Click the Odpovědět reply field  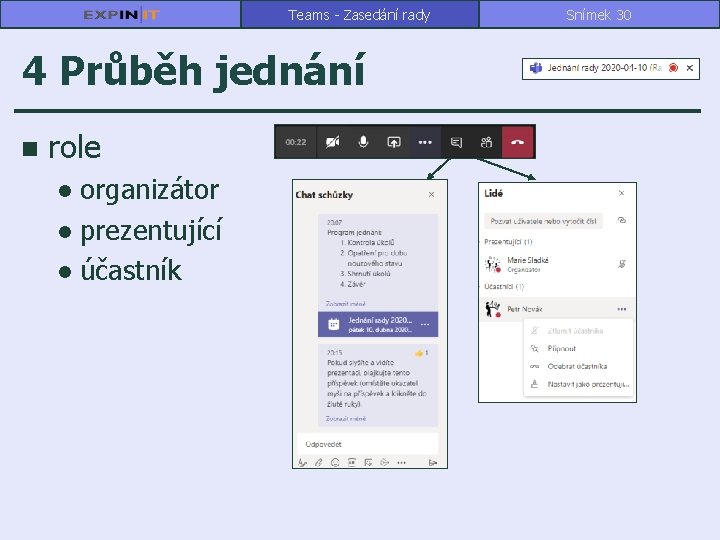click(367, 444)
